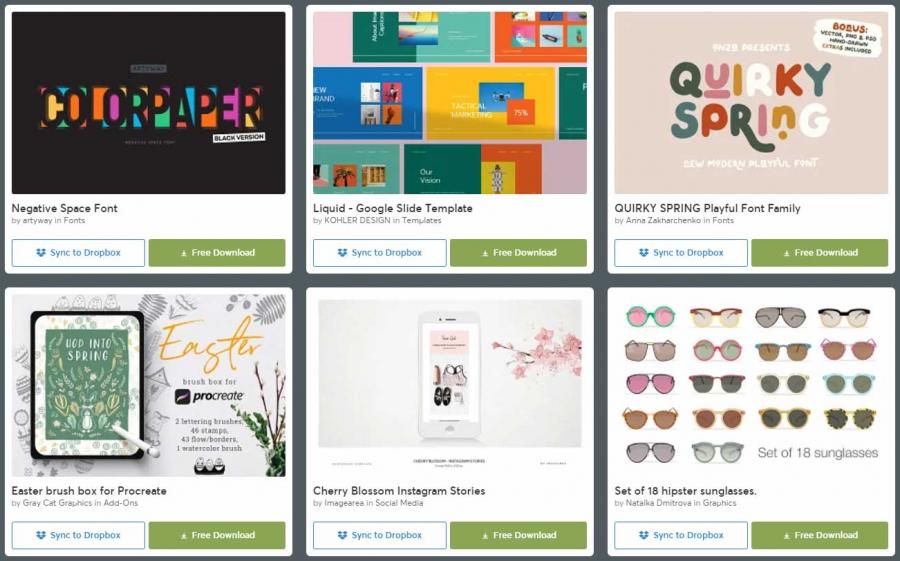Sync Cherry Blossom Instagram Stories to Dropbox
The image size is (900, 561).
(379, 535)
